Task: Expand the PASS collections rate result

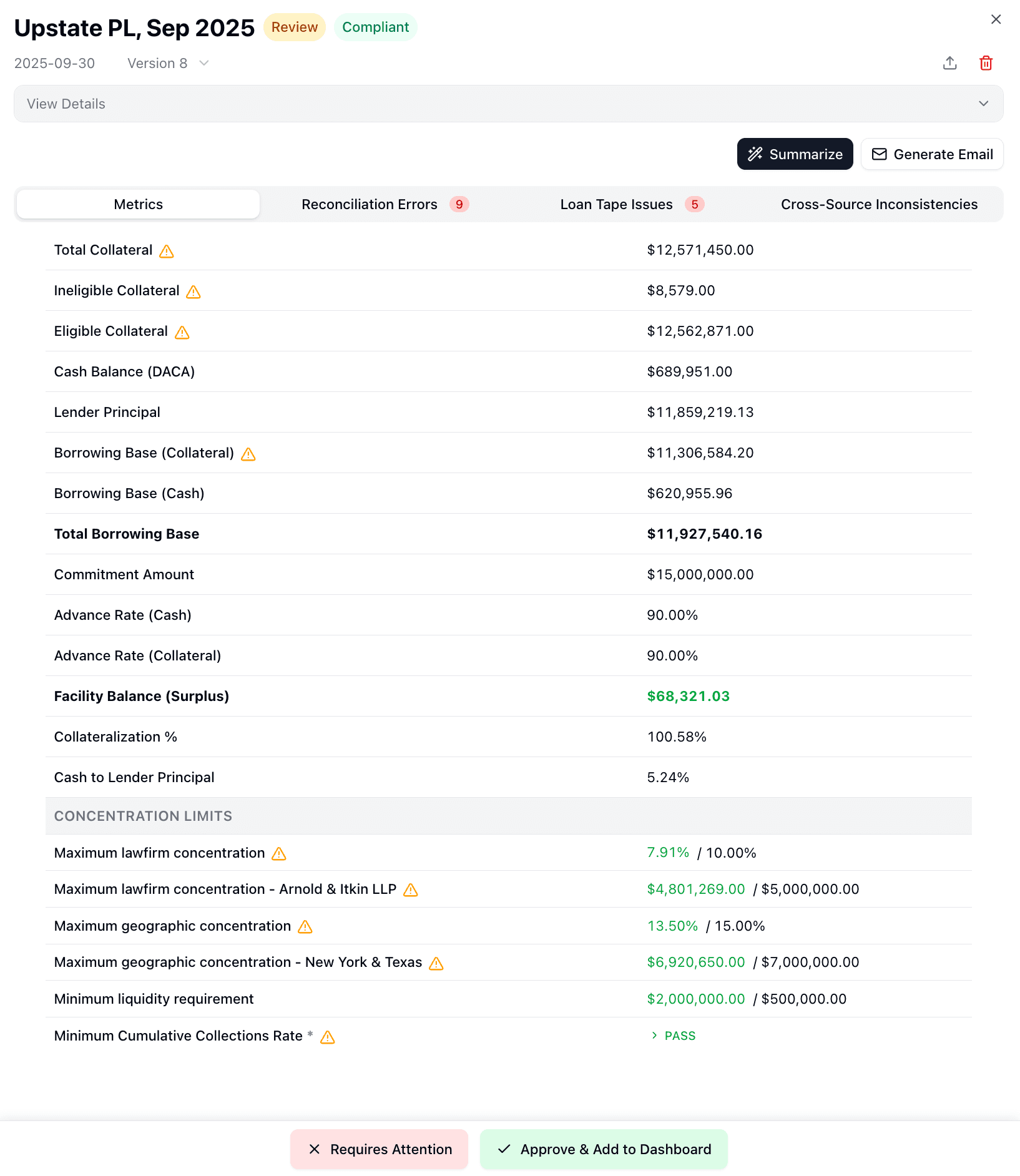Action: [673, 1036]
